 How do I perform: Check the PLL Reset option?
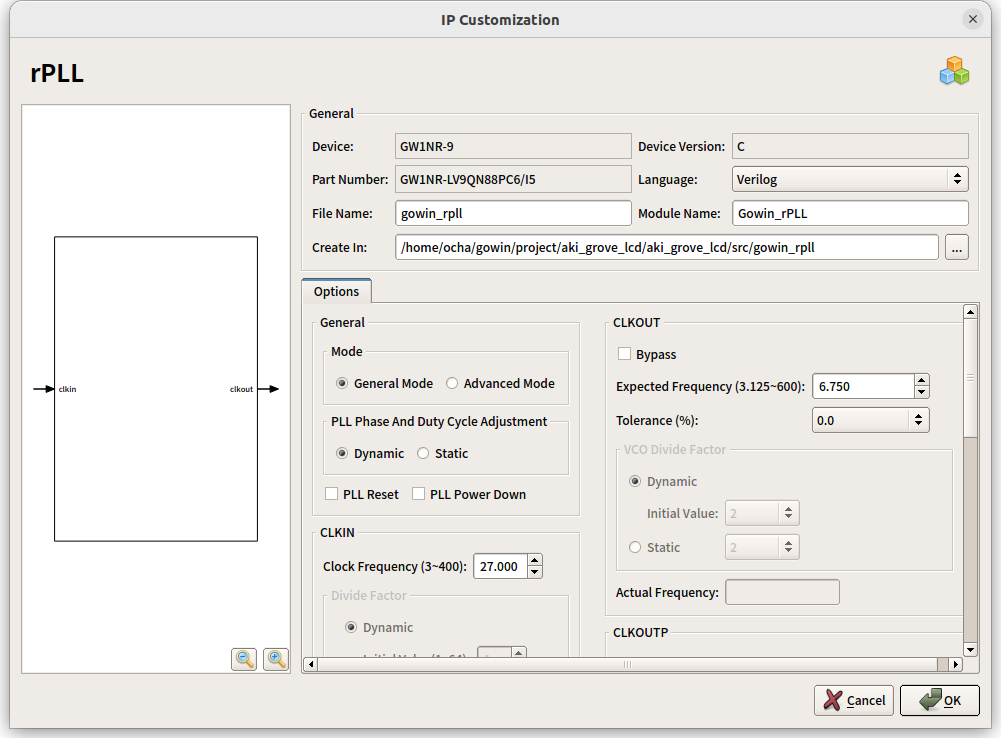click(x=332, y=494)
